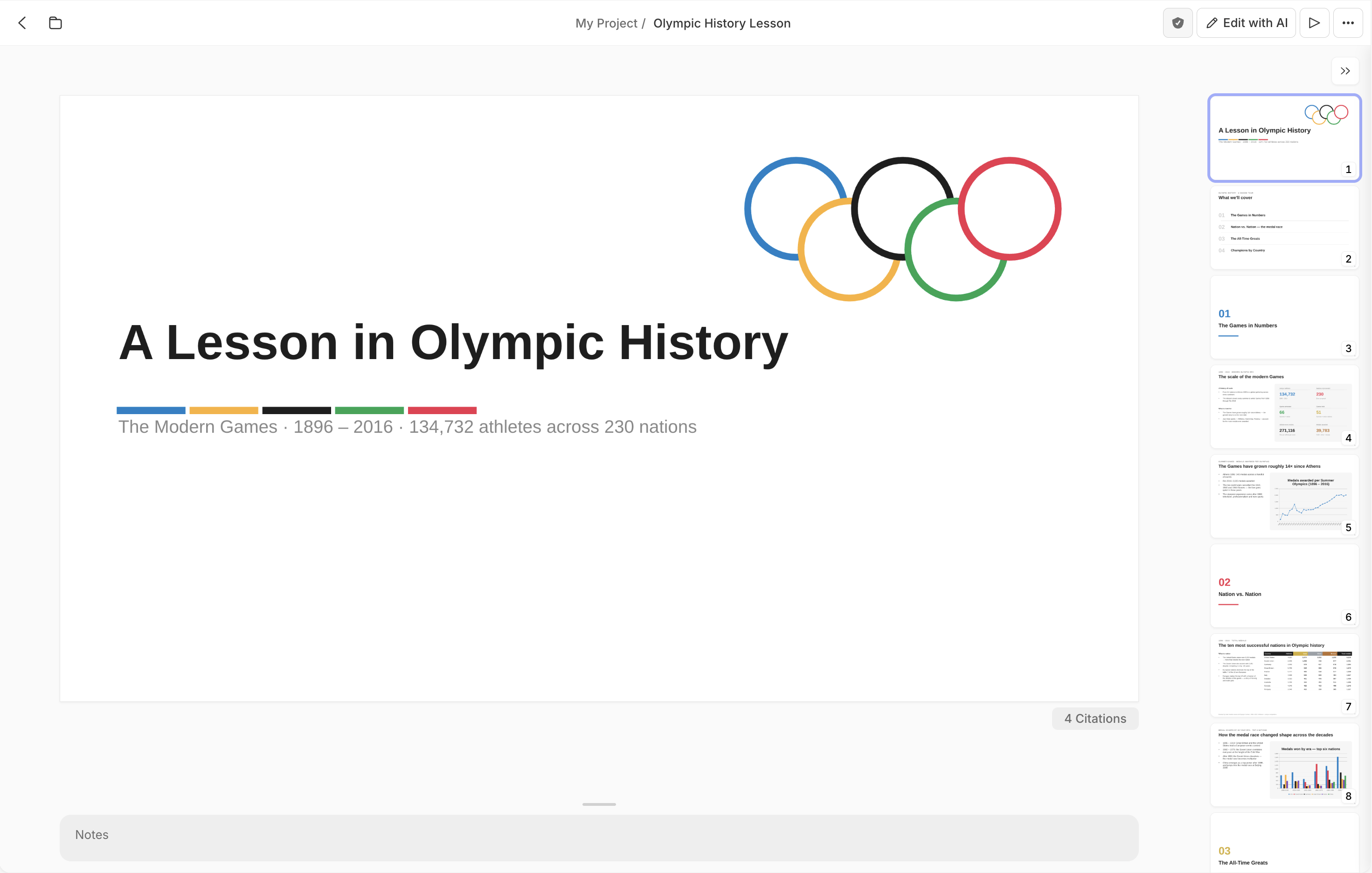Select slide 6 thumbnail, Nation vs. Nation
This screenshot has width=1372, height=873.
[1284, 585]
